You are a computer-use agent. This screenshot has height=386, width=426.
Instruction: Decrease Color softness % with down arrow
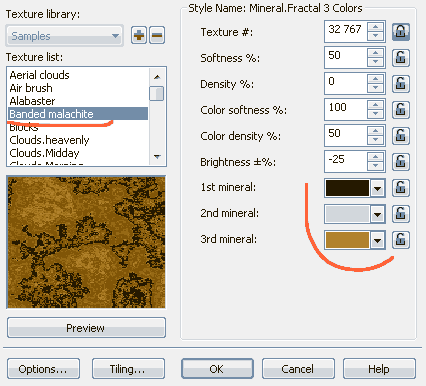click(375, 114)
